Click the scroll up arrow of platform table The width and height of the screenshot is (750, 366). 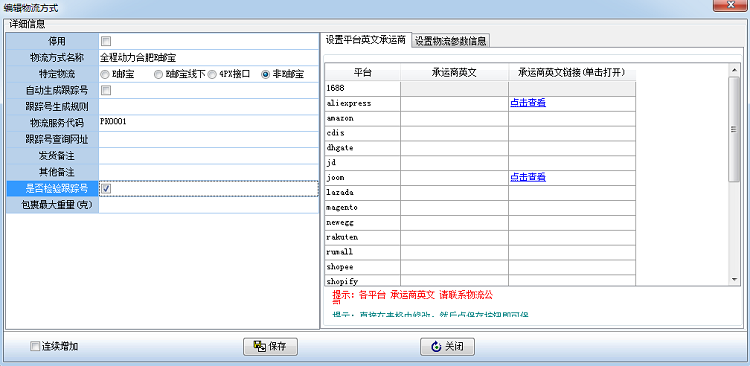point(734,70)
